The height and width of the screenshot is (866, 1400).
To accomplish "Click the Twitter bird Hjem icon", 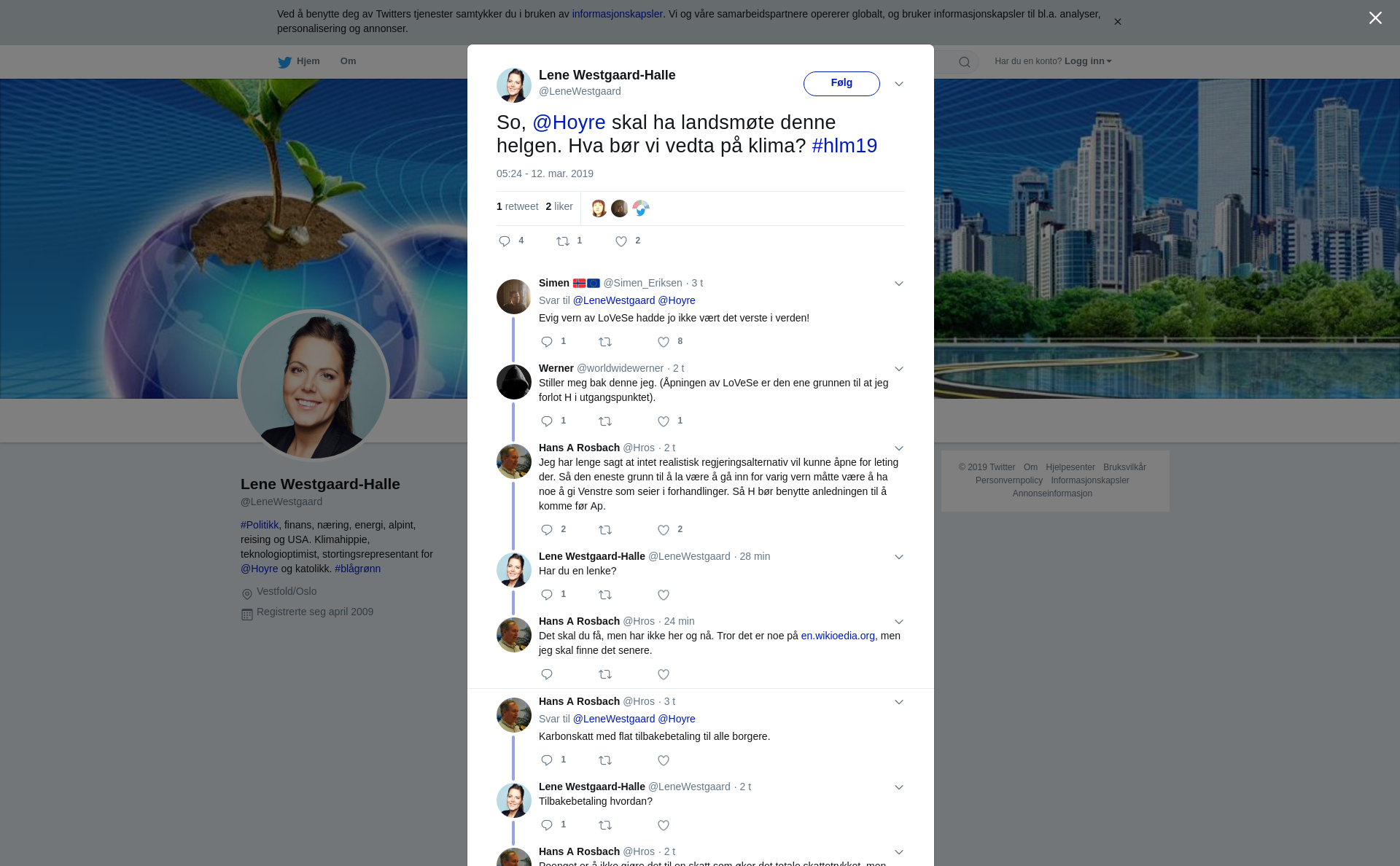I will point(284,62).
